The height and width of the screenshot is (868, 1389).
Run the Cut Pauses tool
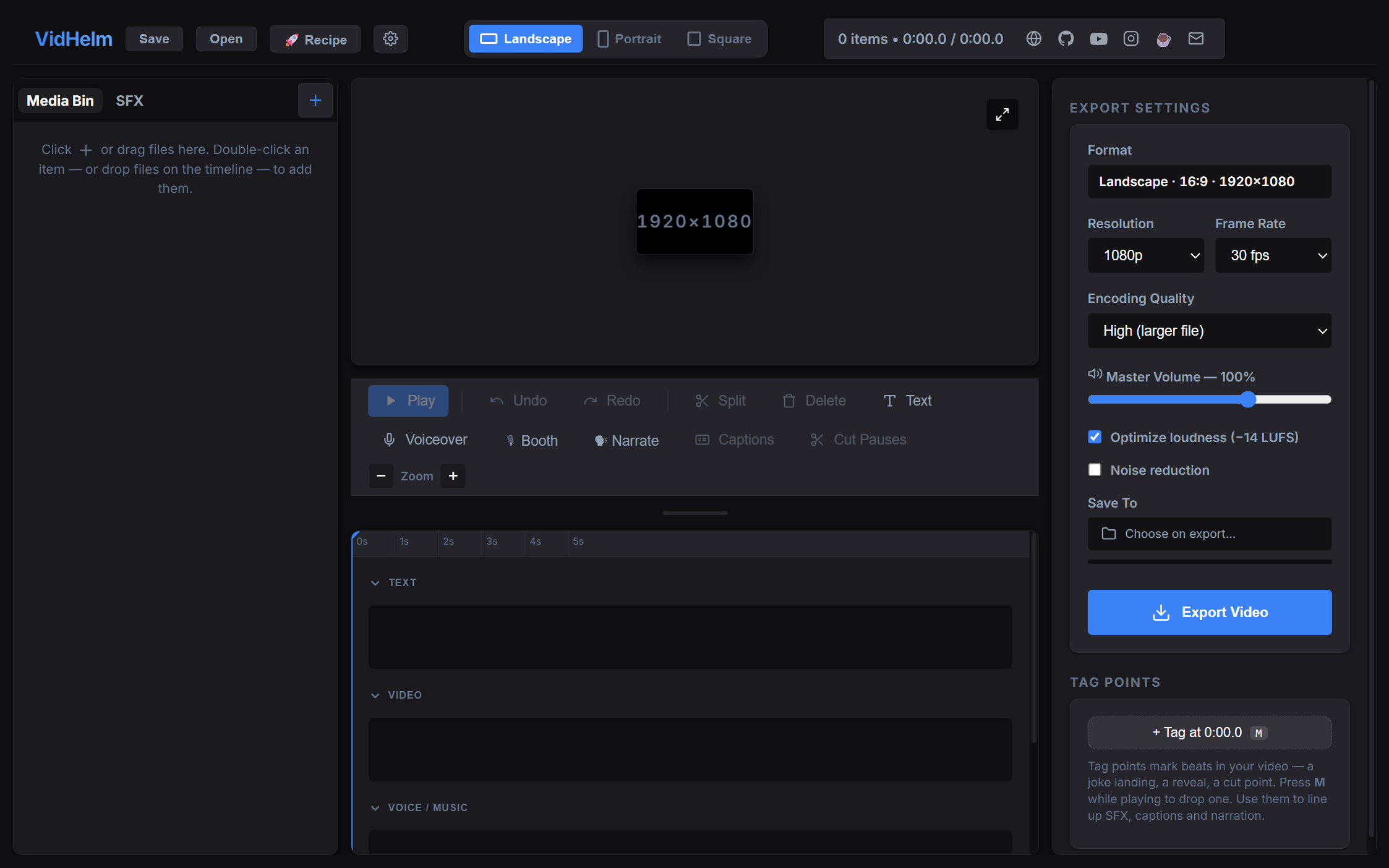[x=858, y=440]
